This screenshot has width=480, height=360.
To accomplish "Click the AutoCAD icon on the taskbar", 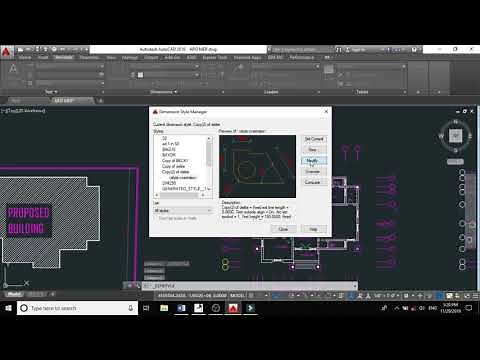I will tap(233, 308).
